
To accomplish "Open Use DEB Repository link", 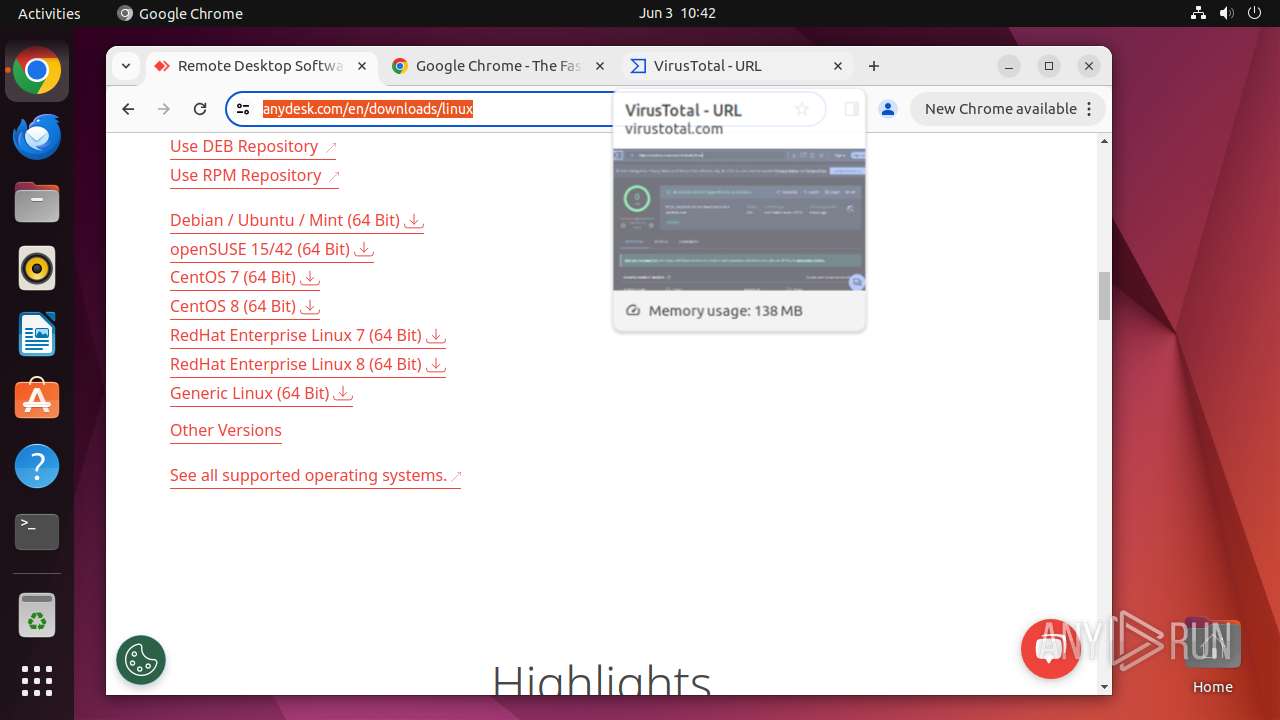I will pyautogui.click(x=253, y=146).
